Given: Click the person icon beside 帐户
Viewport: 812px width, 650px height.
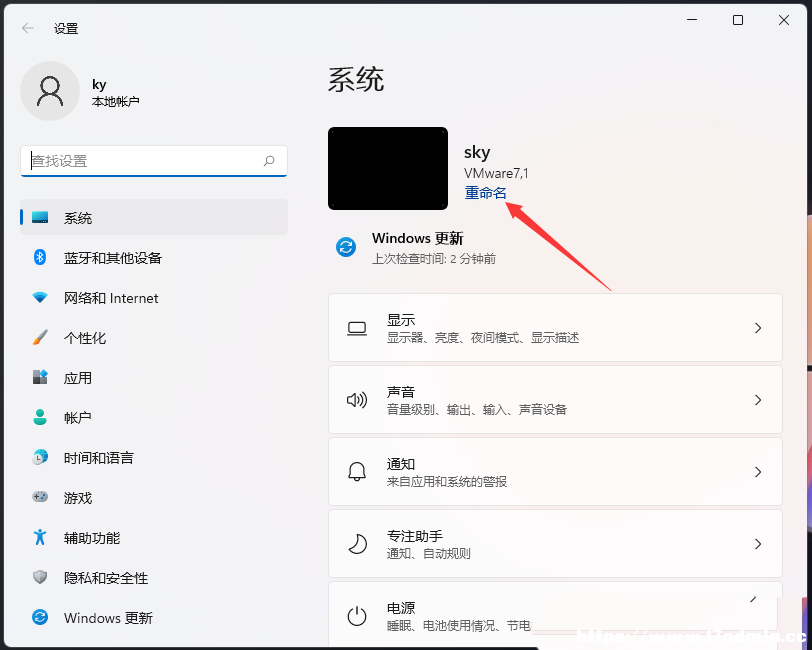Looking at the screenshot, I should (40, 417).
